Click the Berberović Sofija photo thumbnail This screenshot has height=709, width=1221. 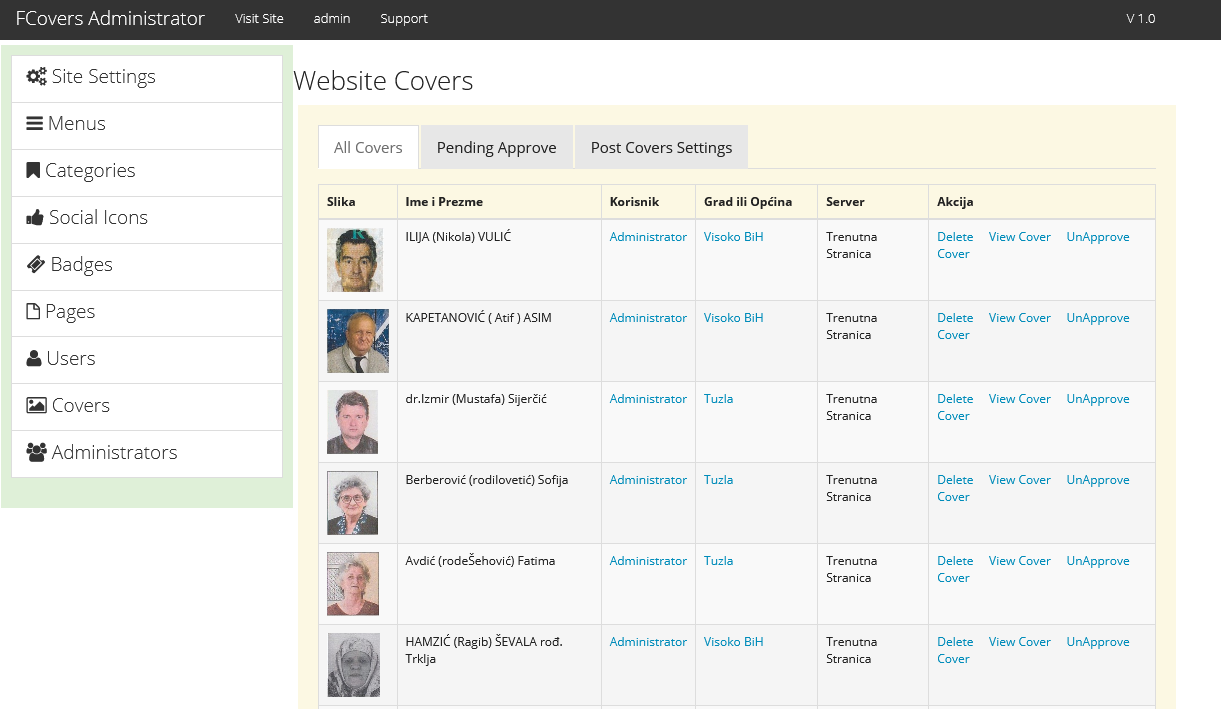(352, 503)
